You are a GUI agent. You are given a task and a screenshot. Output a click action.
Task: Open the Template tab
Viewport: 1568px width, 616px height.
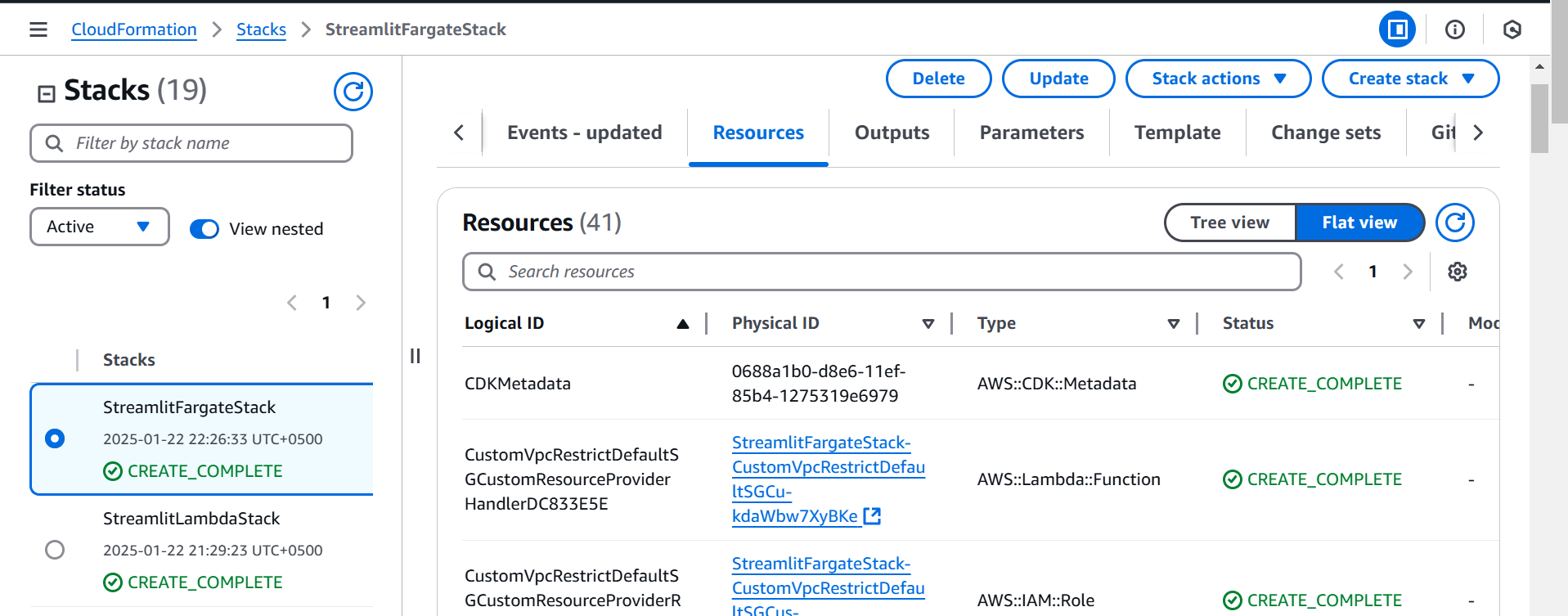[x=1178, y=133]
